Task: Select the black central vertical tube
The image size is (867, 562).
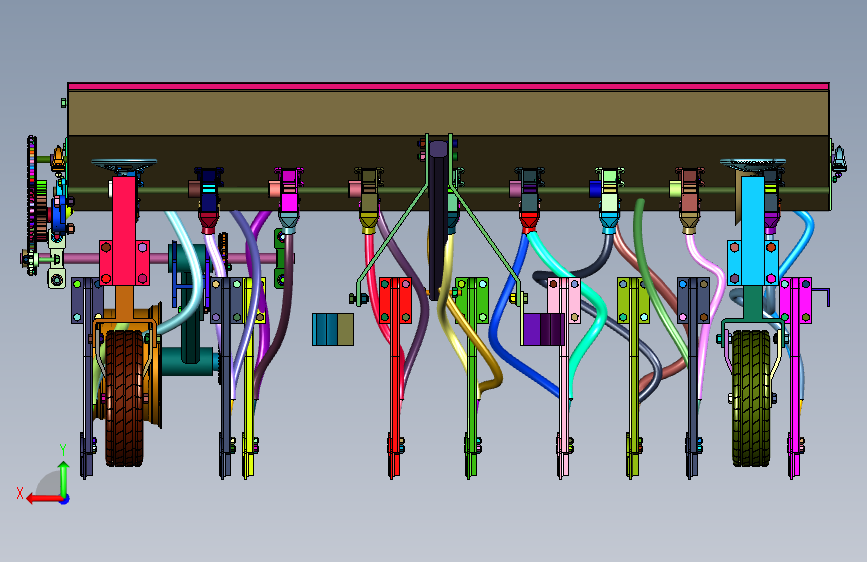Action: 438,220
